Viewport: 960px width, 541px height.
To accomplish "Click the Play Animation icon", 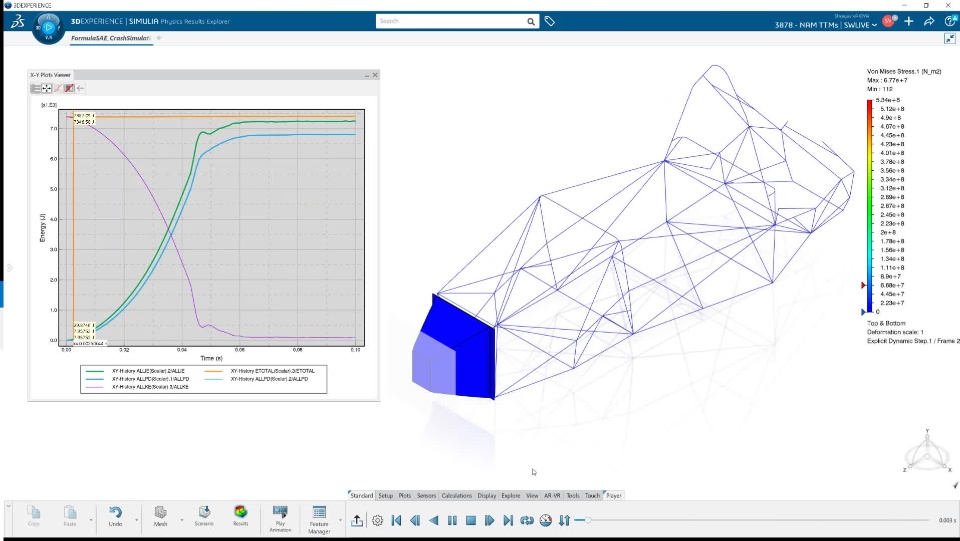I will (280, 518).
